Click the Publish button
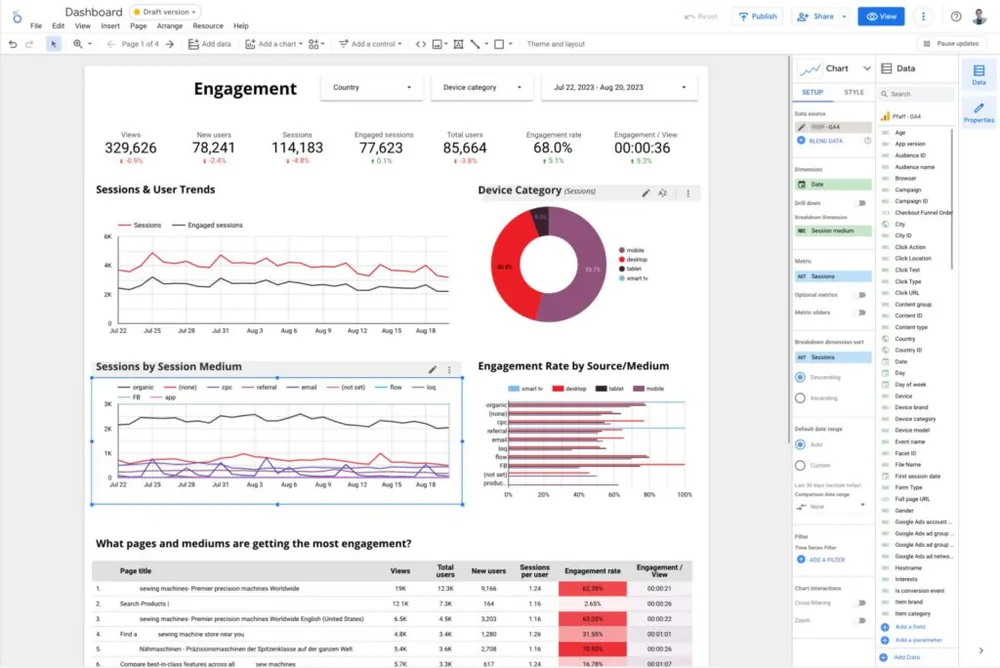1000x668 pixels. [758, 17]
